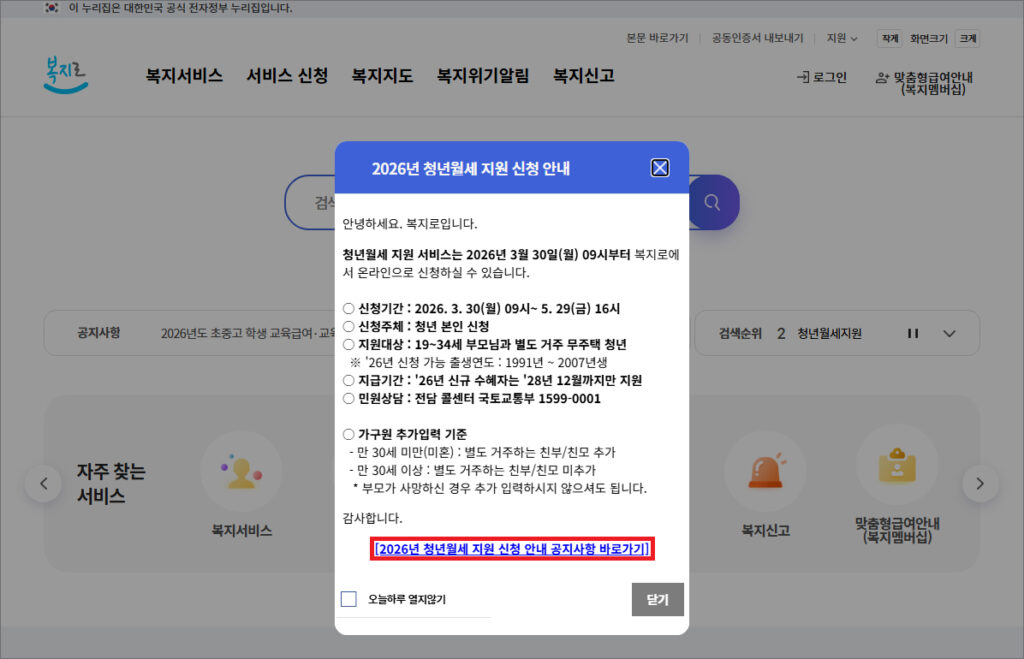Set screen size to 크게
Image resolution: width=1024 pixels, height=659 pixels.
coord(967,39)
